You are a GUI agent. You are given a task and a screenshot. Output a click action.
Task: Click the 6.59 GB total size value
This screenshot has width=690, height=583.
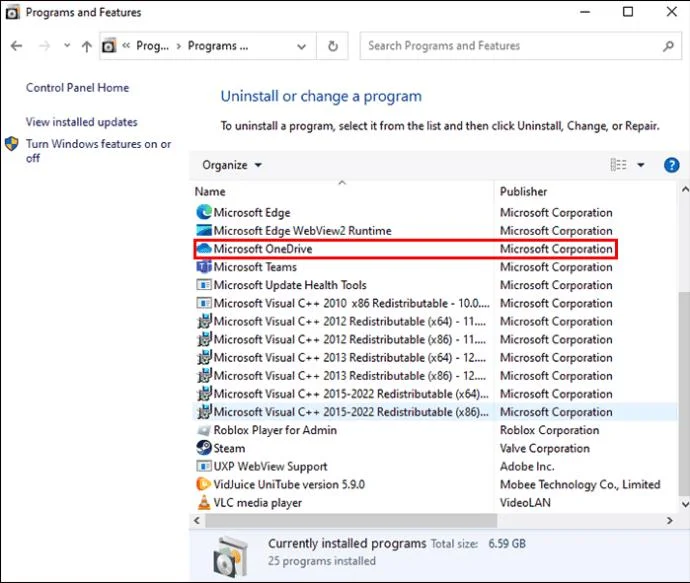click(507, 544)
